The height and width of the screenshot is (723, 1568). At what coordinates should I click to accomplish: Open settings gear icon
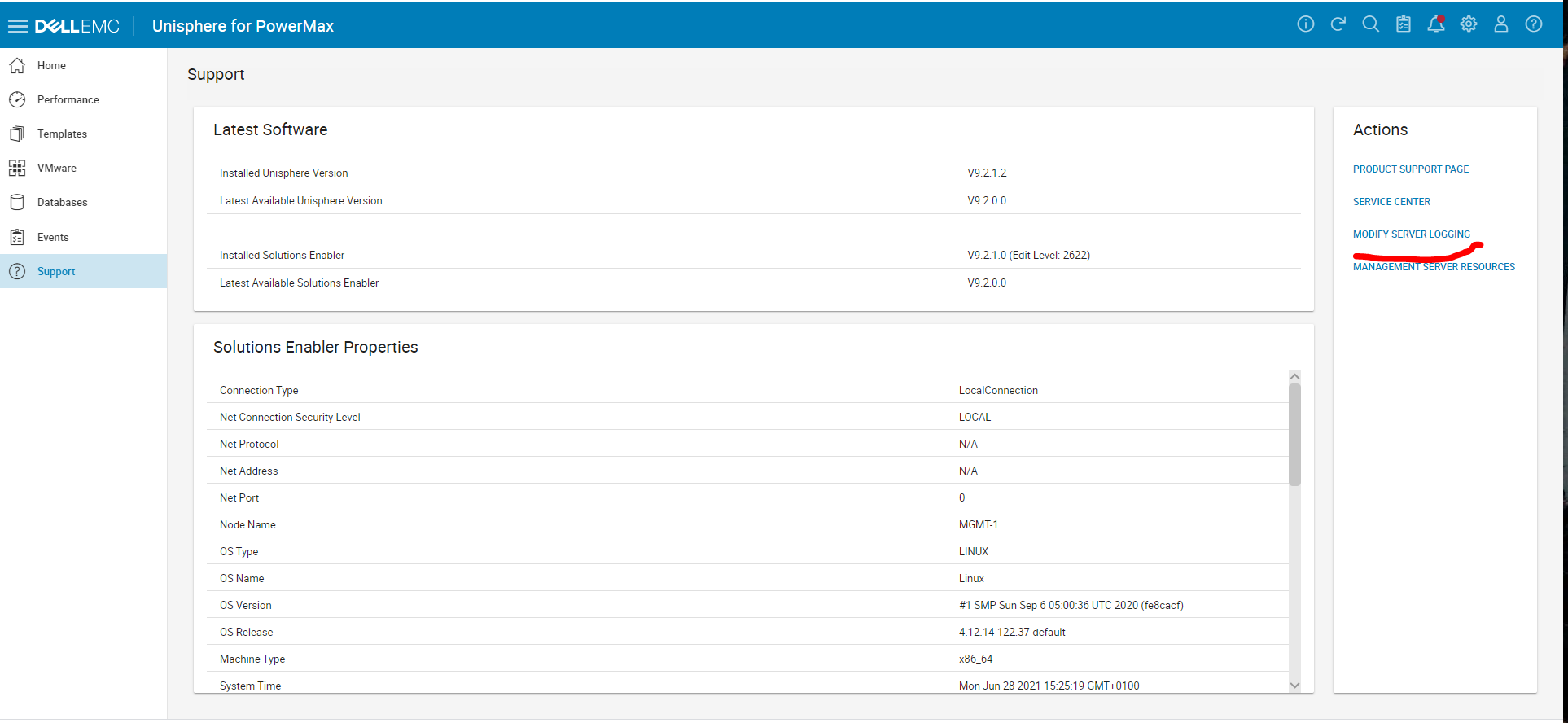(x=1469, y=24)
